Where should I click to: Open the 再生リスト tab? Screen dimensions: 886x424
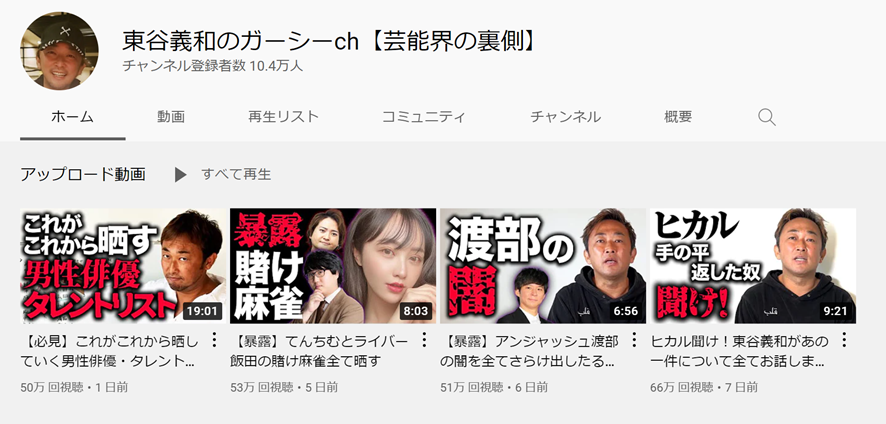(284, 117)
